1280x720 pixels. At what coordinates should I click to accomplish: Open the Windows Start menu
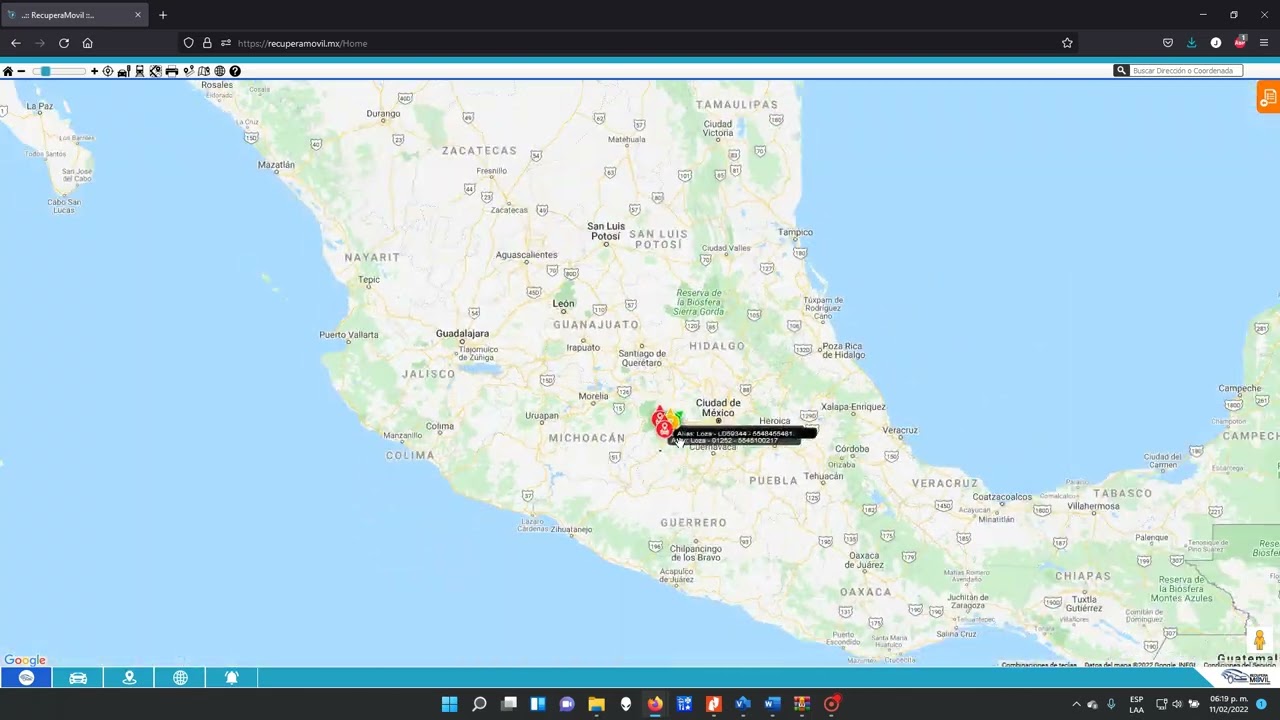click(450, 704)
